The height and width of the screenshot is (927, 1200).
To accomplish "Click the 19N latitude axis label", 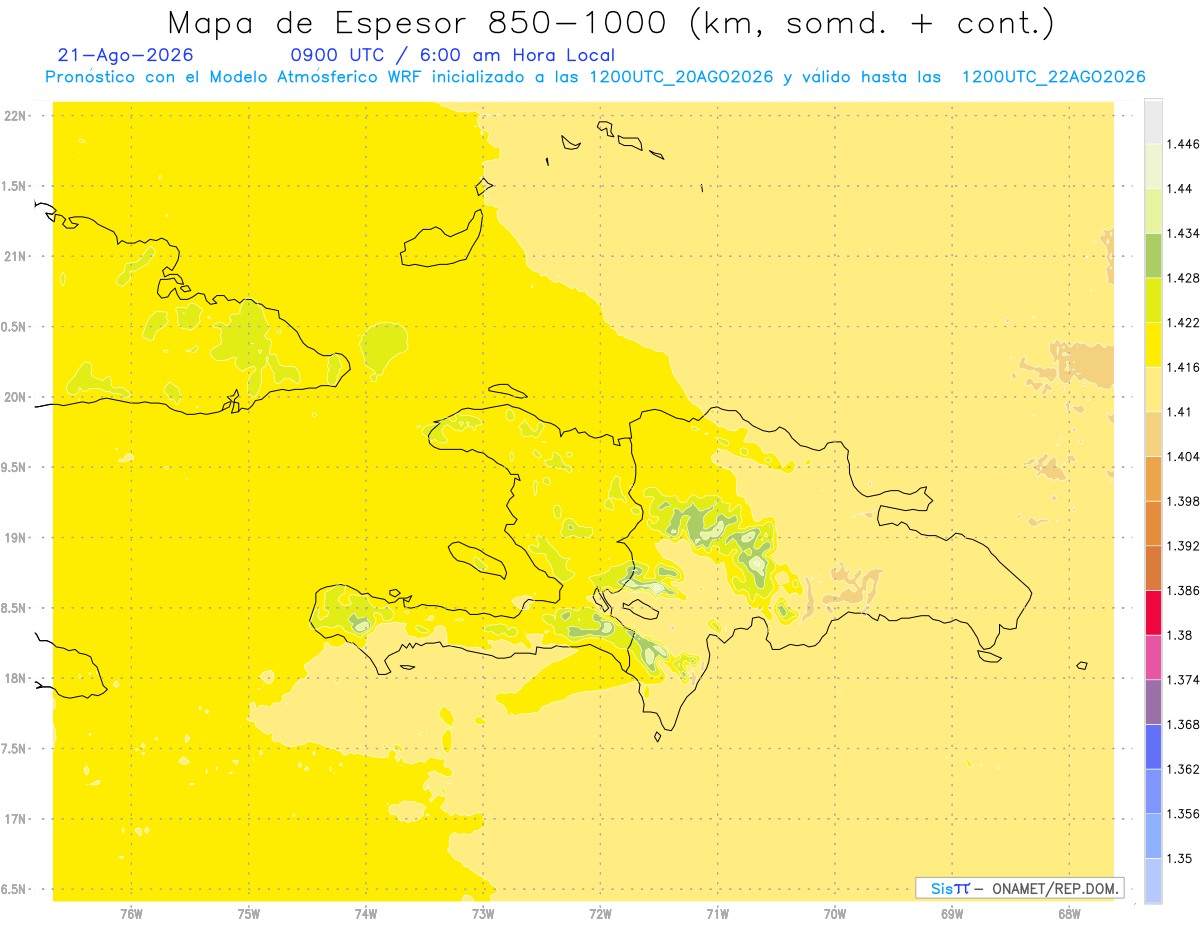I will [16, 537].
